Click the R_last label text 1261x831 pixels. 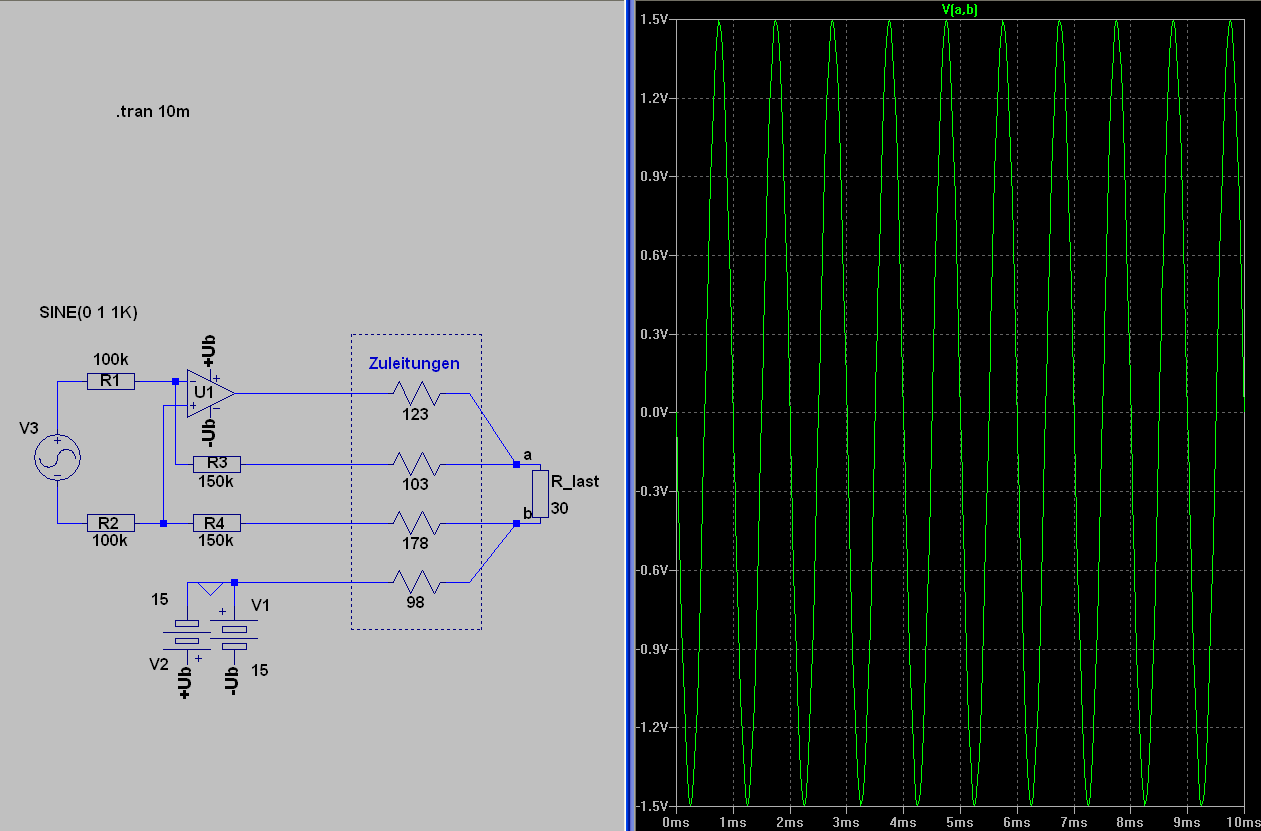click(575, 481)
